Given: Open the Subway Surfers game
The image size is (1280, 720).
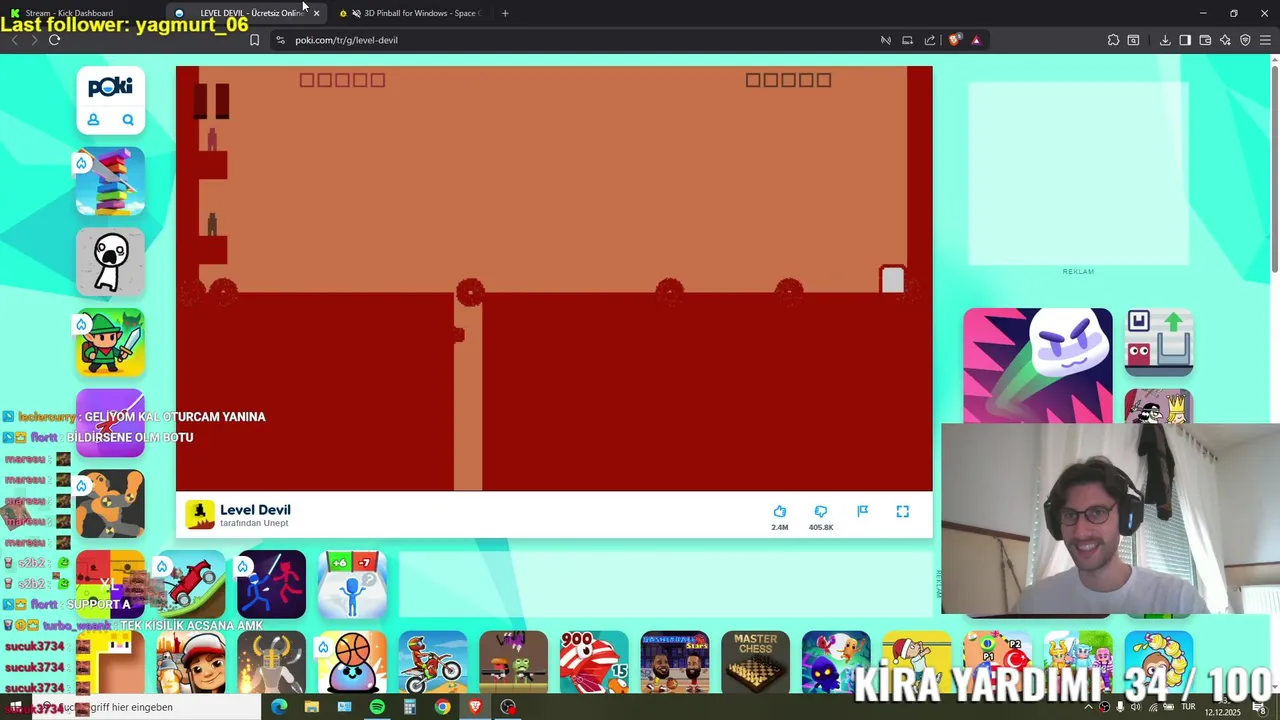Looking at the screenshot, I should (190, 662).
